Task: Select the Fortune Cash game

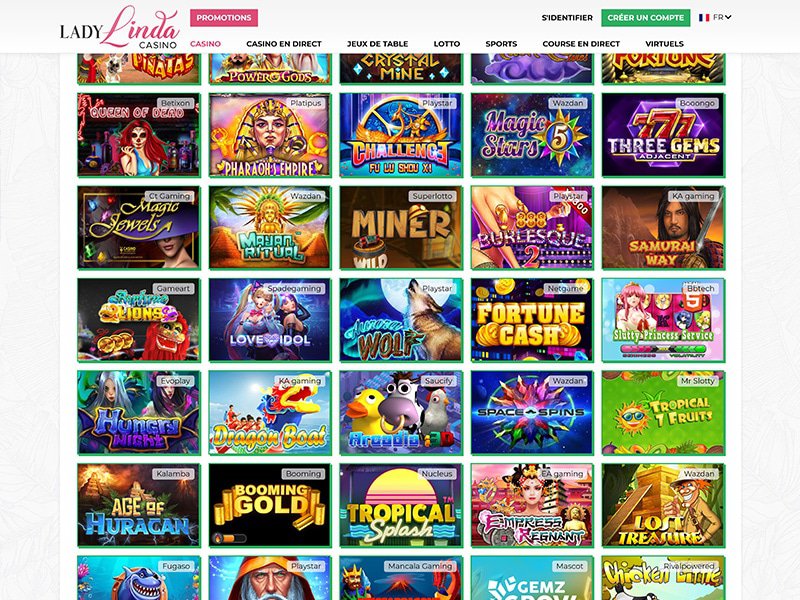Action: [x=532, y=320]
